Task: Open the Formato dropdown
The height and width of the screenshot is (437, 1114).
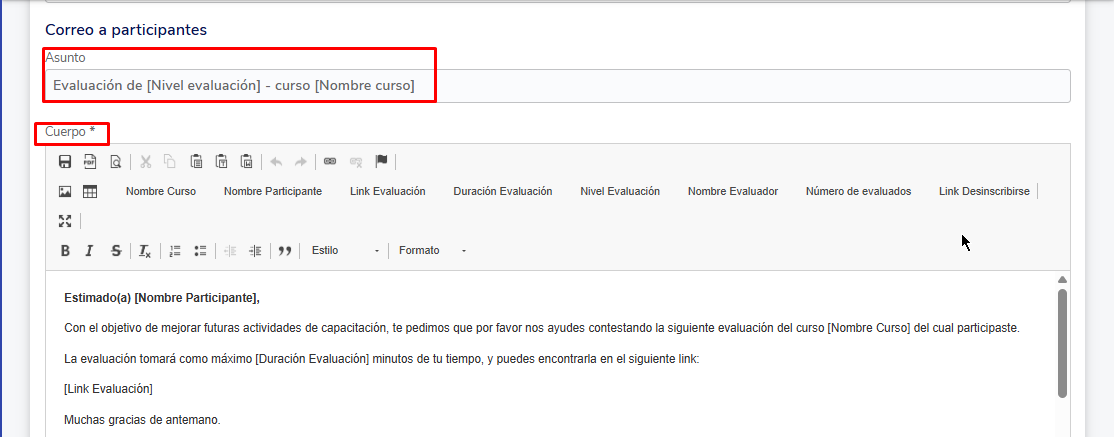Action: (432, 251)
